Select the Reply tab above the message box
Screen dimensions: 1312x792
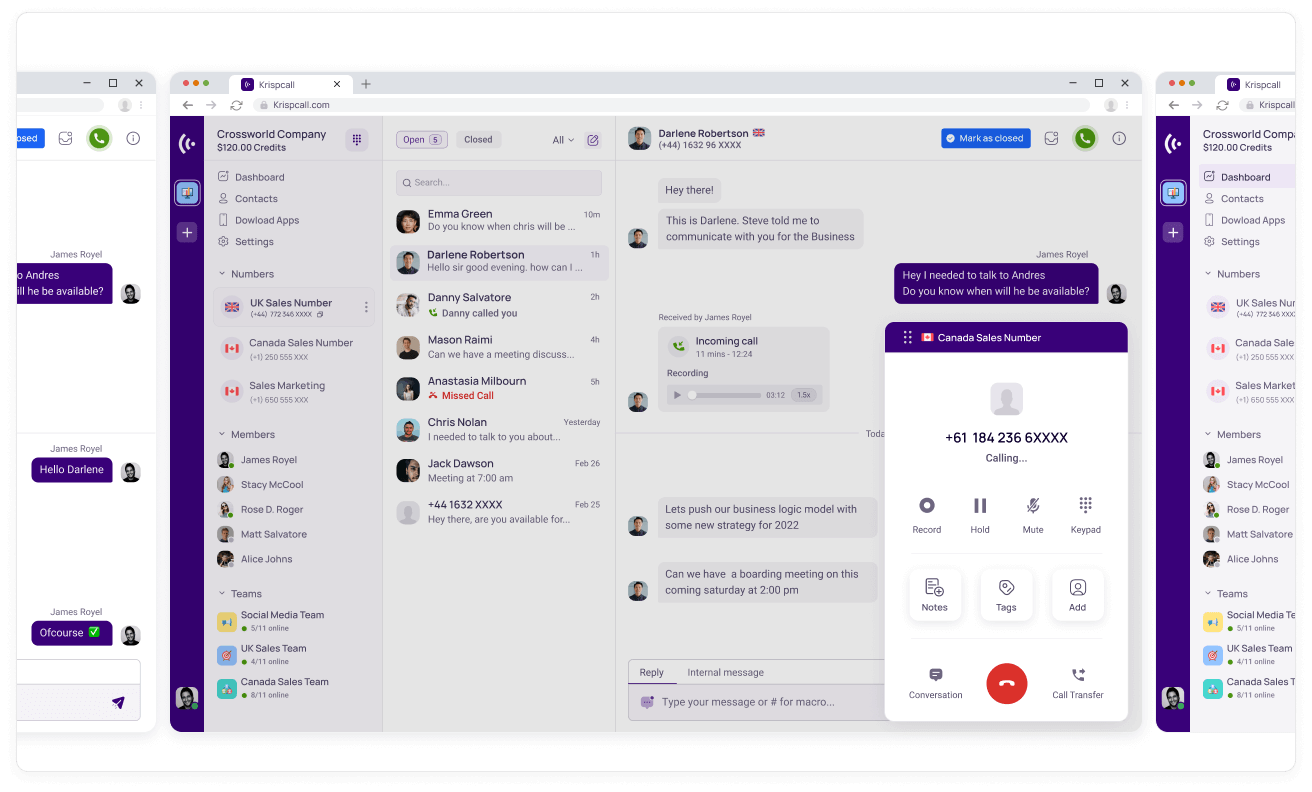click(652, 673)
